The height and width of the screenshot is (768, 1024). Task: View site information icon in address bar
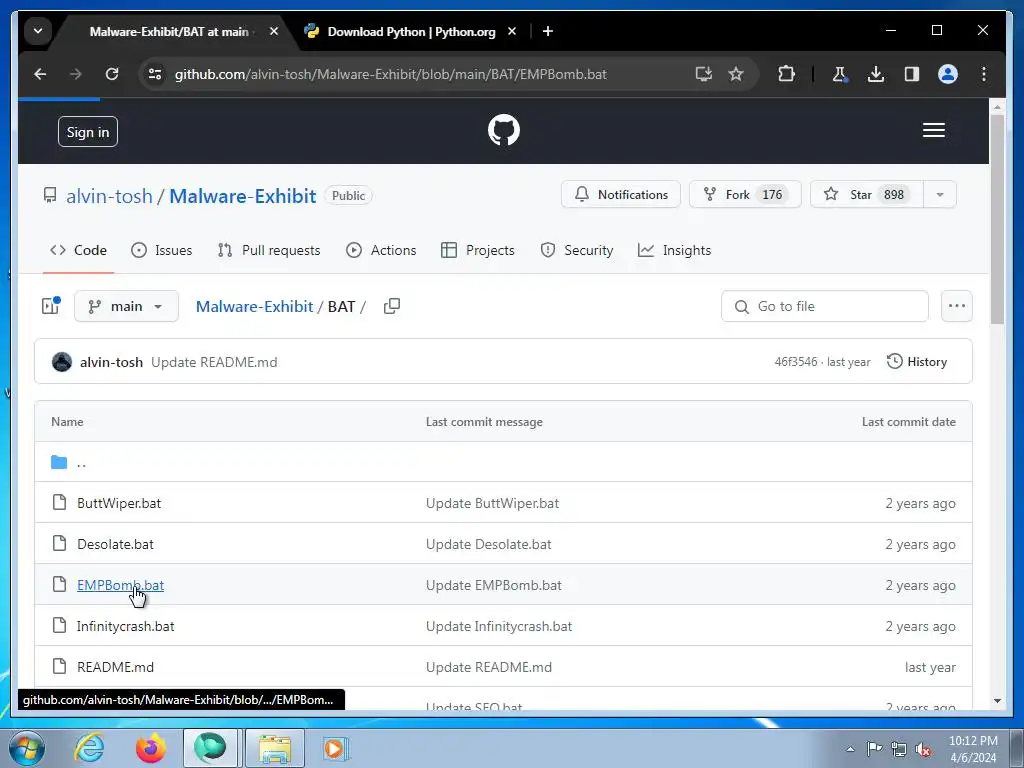[x=155, y=74]
